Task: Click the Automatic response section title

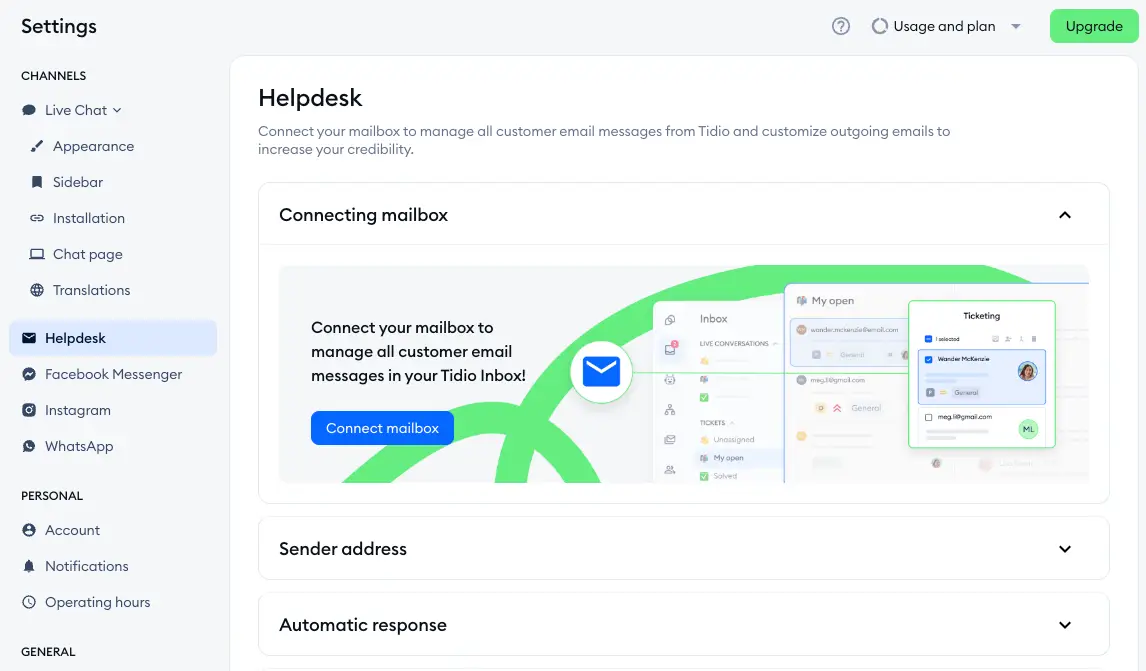Action: [x=363, y=625]
